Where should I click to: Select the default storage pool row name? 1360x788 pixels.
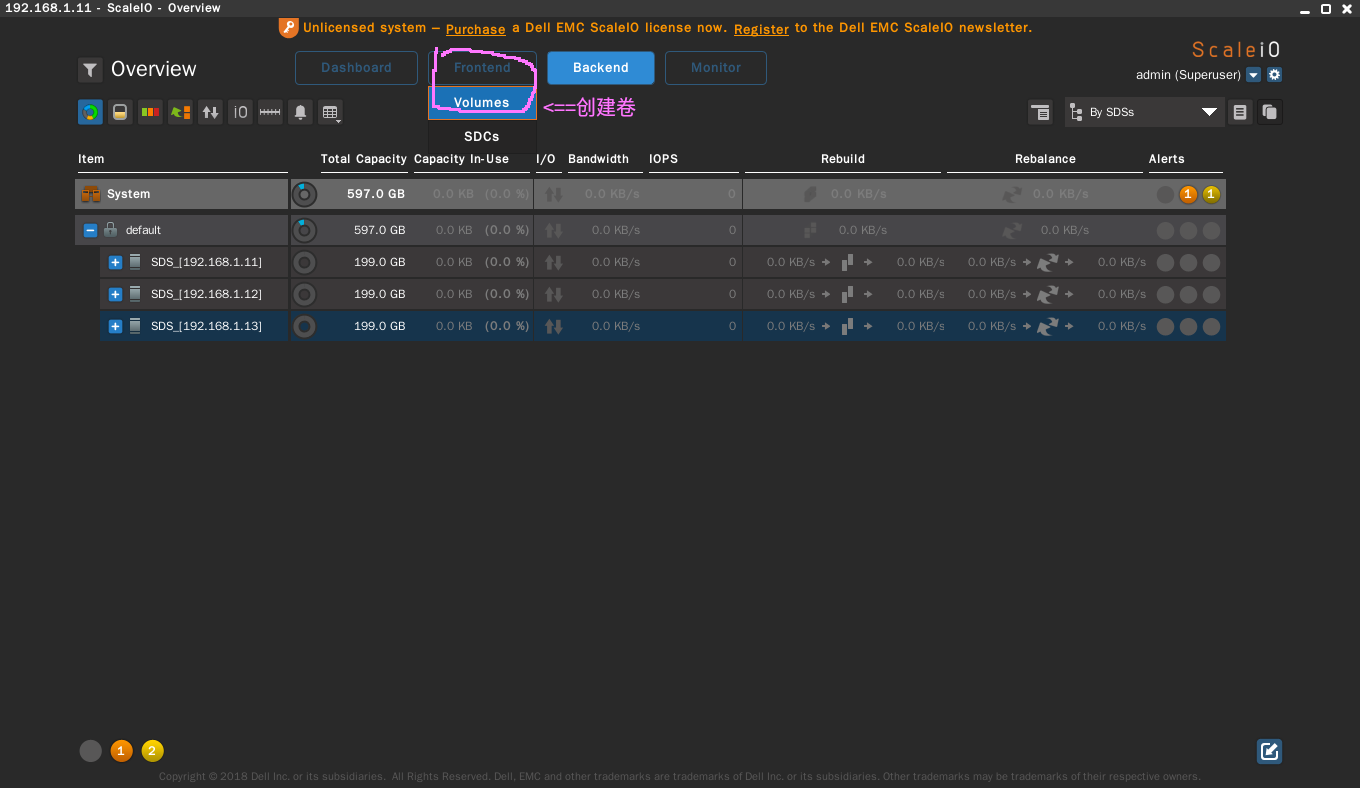(143, 230)
